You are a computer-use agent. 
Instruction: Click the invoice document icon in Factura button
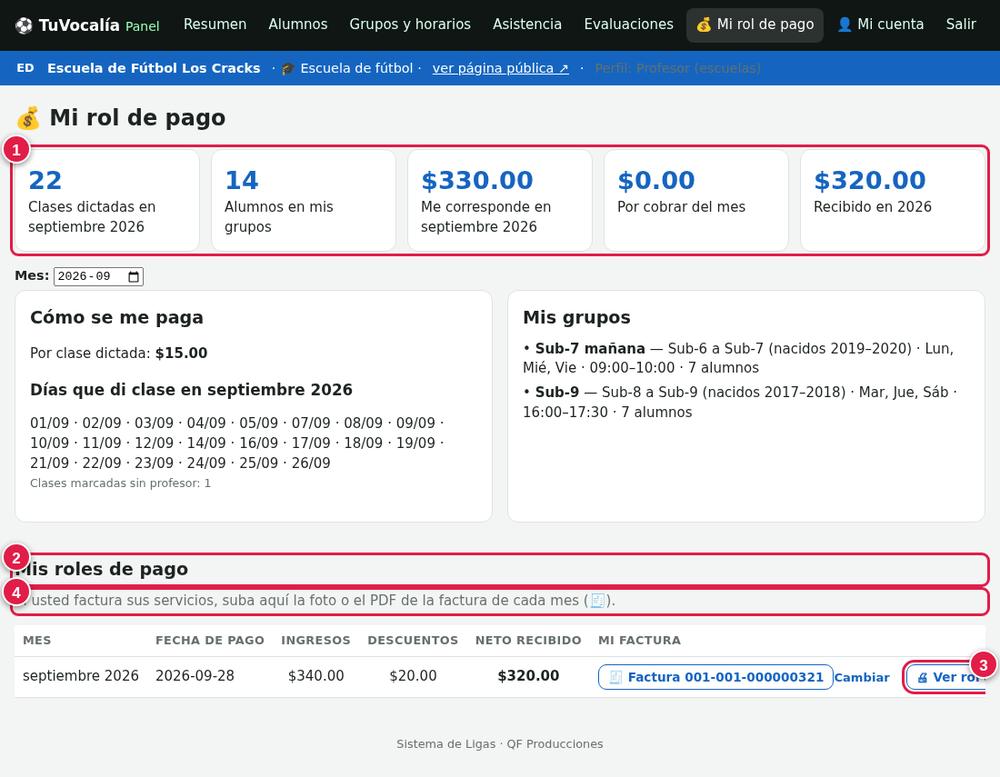pyautogui.click(x=615, y=677)
